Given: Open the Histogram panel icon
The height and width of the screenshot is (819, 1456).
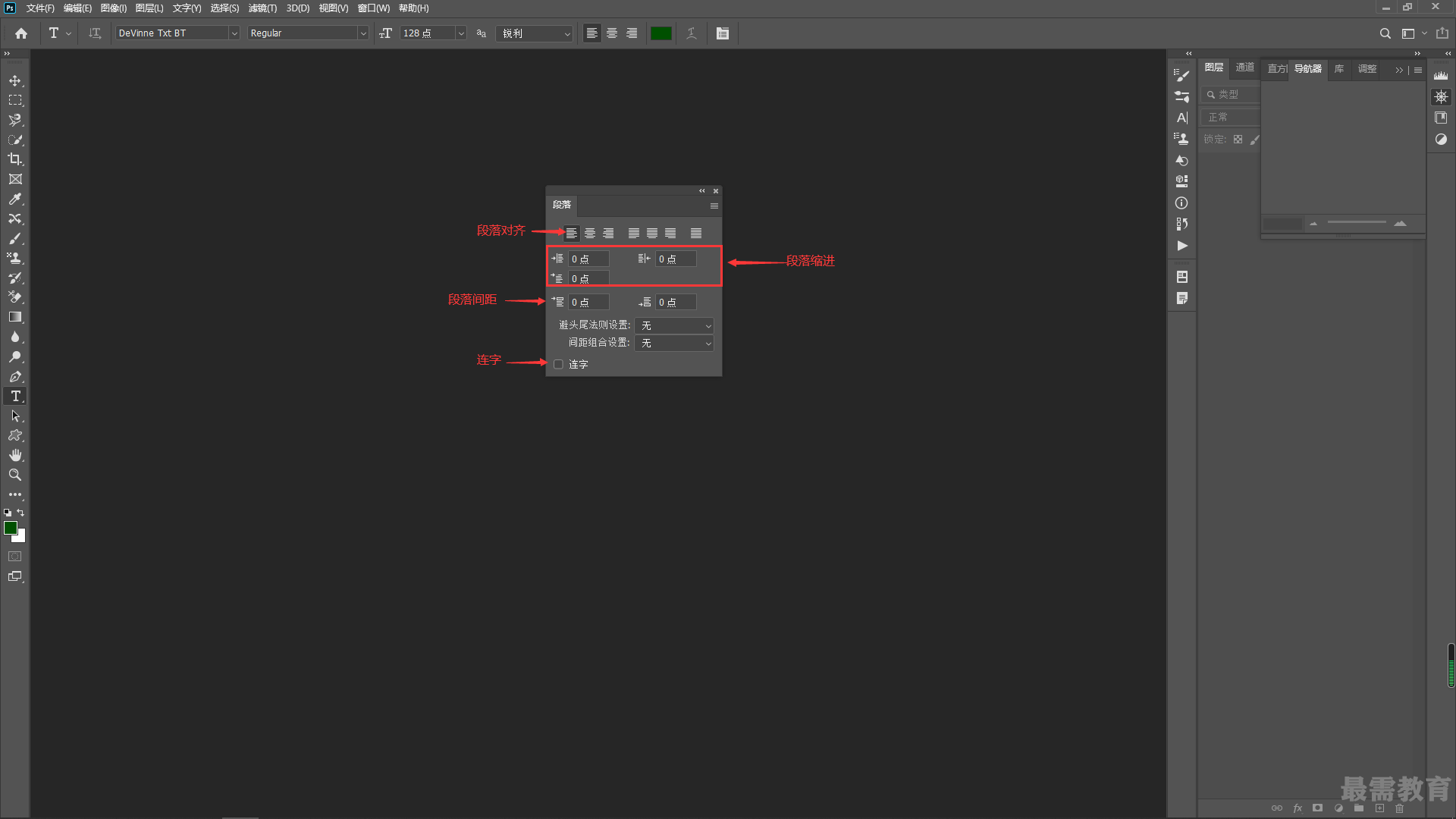Looking at the screenshot, I should pos(1441,75).
